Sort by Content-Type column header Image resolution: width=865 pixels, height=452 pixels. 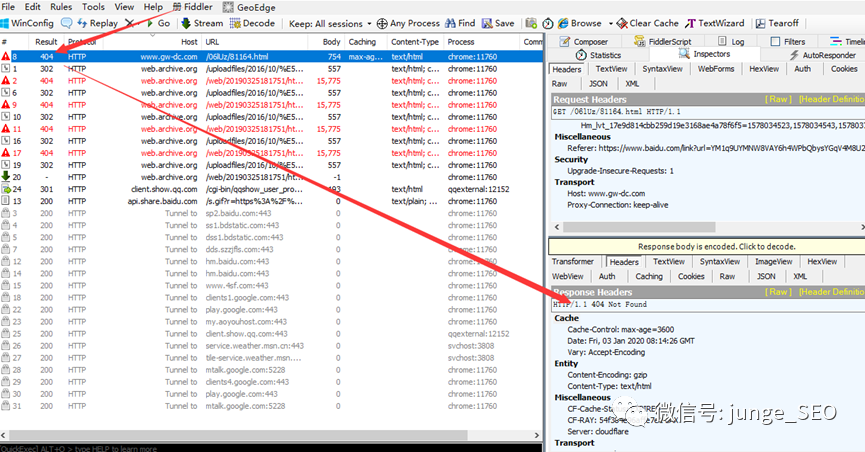[x=415, y=41]
